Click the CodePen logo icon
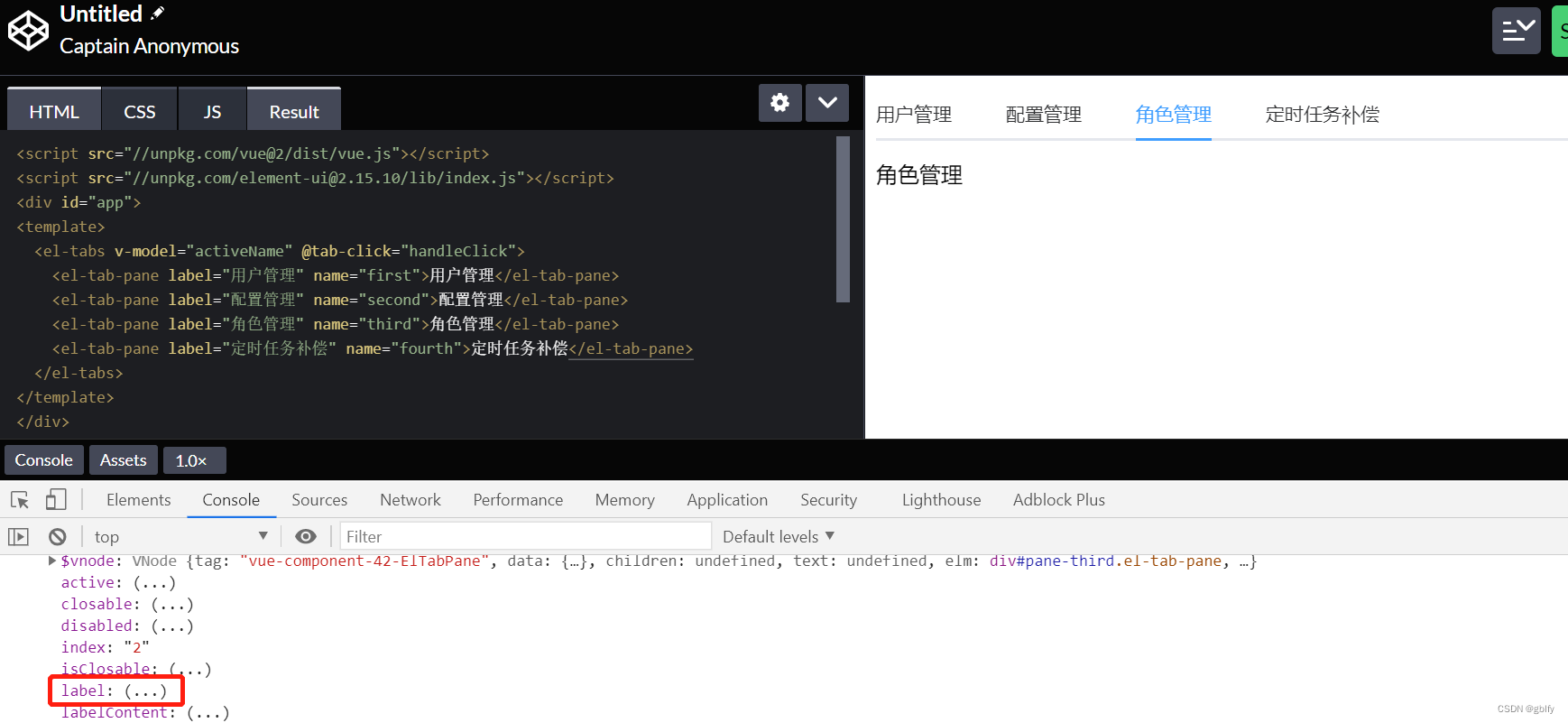1568x723 pixels. pyautogui.click(x=28, y=31)
